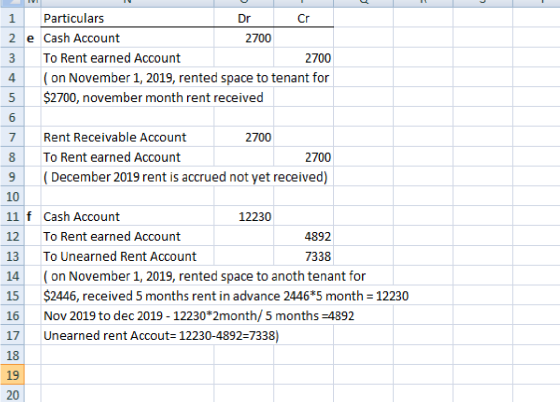The width and height of the screenshot is (560, 402).
Task: Select the 'To Unearned Rent Account' cell
Action: click(128, 256)
